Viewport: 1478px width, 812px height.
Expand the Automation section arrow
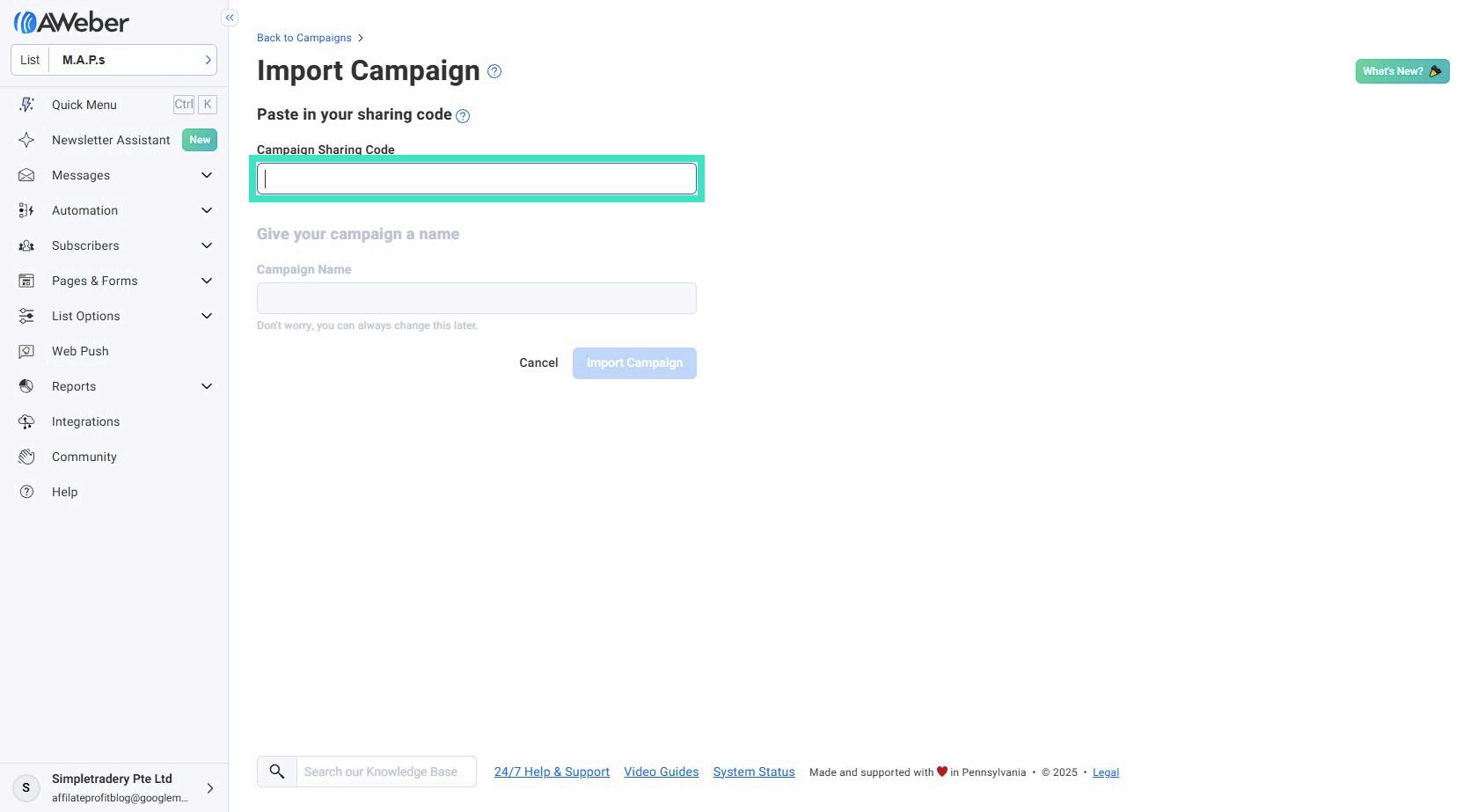(x=207, y=210)
